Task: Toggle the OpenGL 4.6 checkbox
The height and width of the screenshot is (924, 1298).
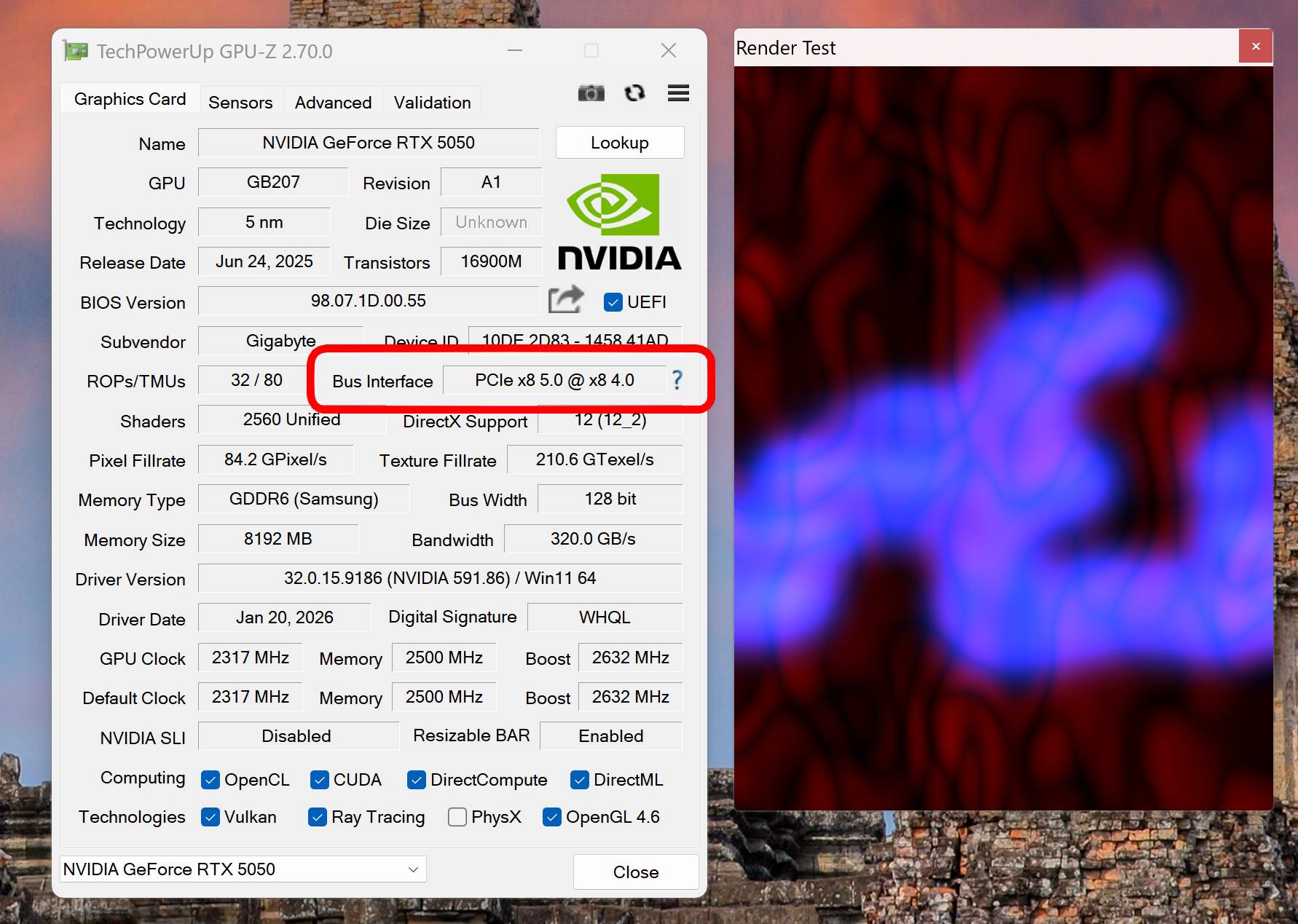Action: click(552, 817)
